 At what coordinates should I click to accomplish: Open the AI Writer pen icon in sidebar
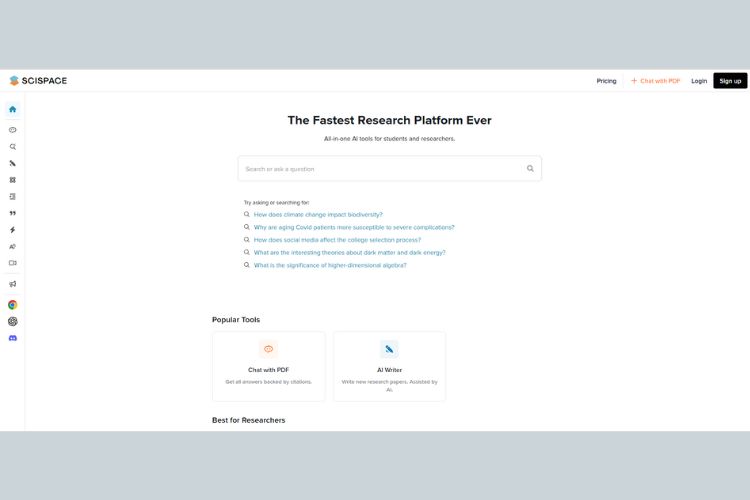tap(12, 163)
